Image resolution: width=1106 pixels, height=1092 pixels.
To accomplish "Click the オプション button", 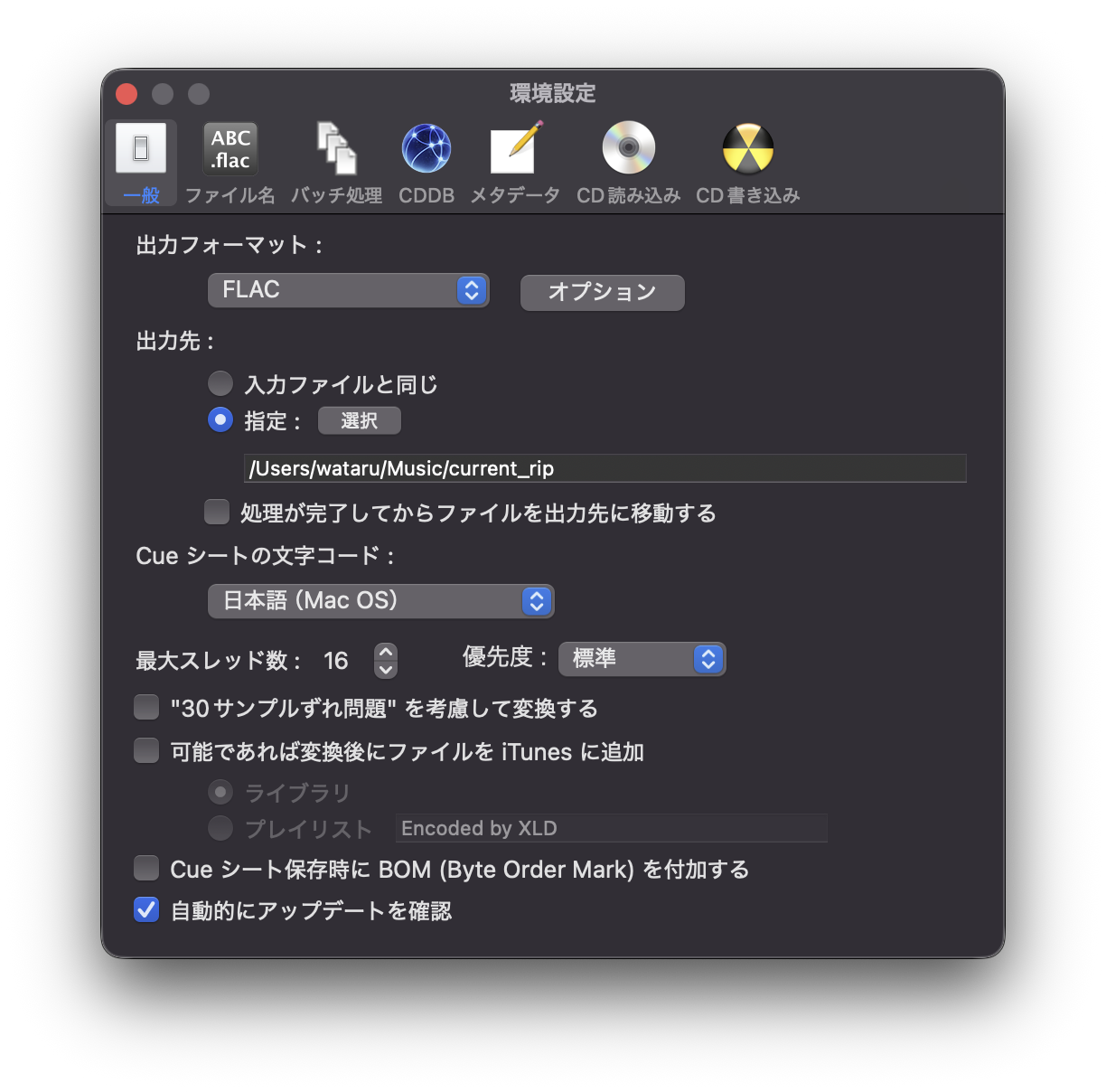I will point(602,292).
